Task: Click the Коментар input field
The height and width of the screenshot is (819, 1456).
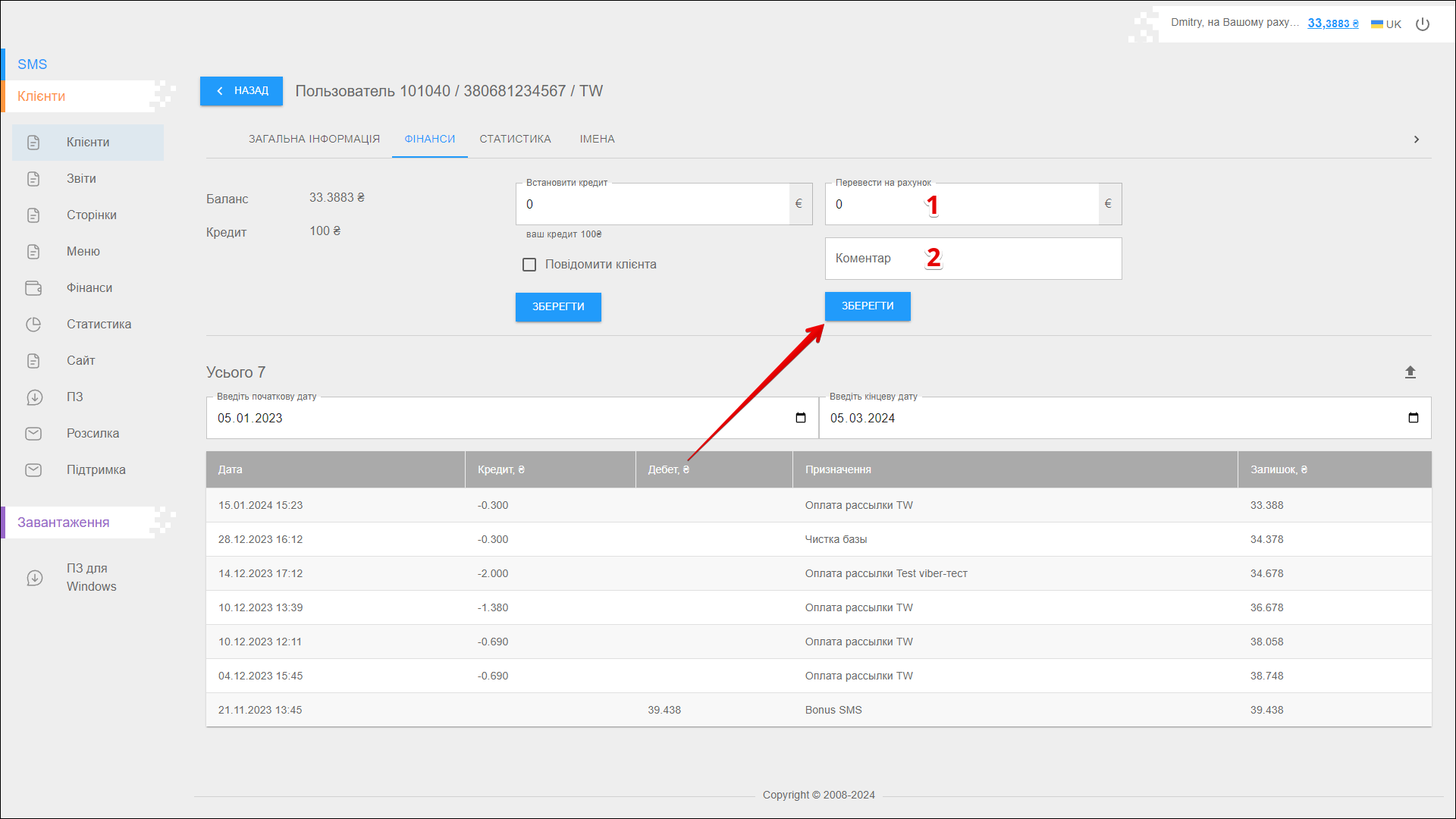Action: pos(973,259)
